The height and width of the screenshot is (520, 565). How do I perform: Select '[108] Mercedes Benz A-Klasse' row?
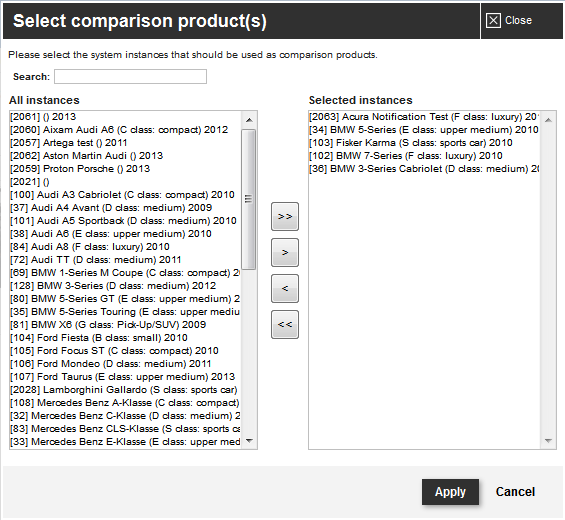(125, 403)
